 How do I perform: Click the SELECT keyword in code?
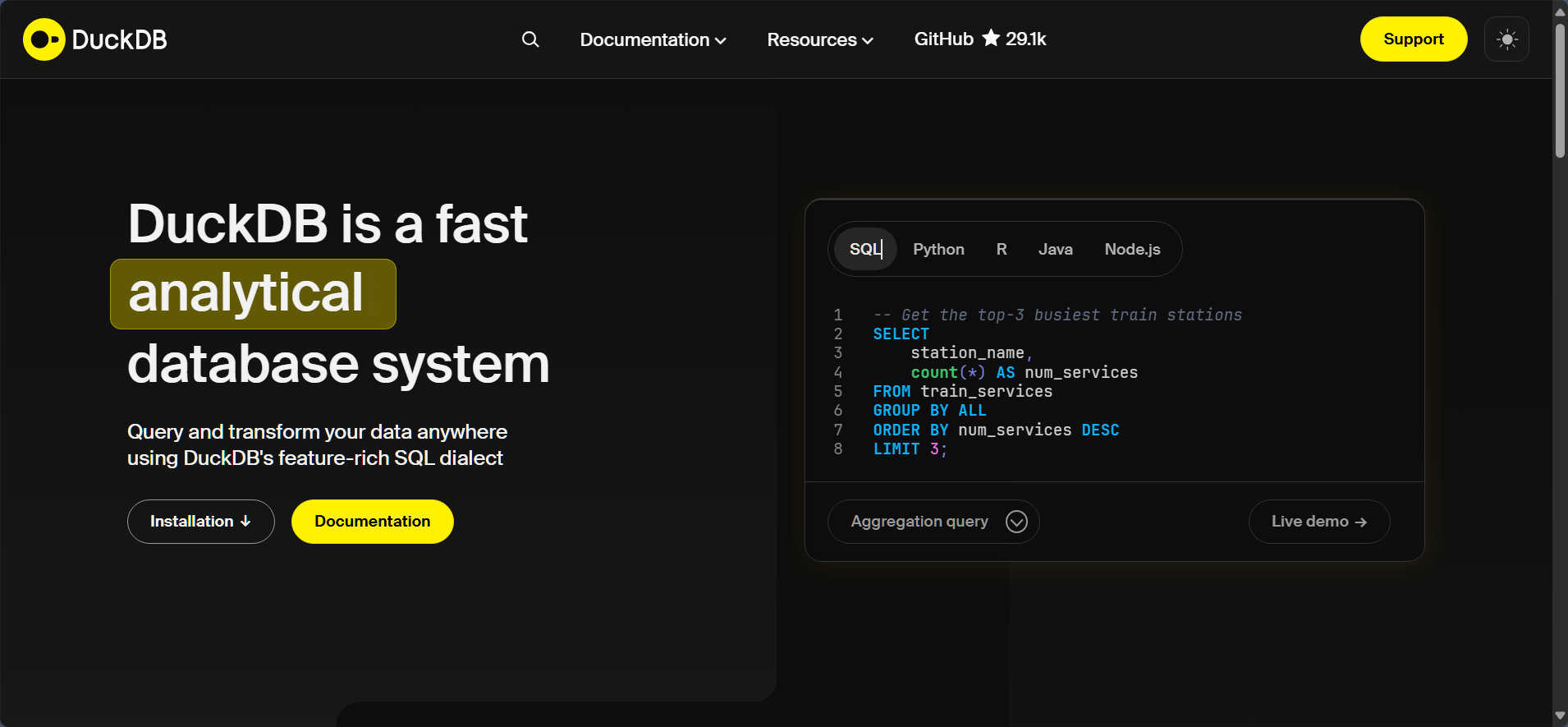[901, 334]
